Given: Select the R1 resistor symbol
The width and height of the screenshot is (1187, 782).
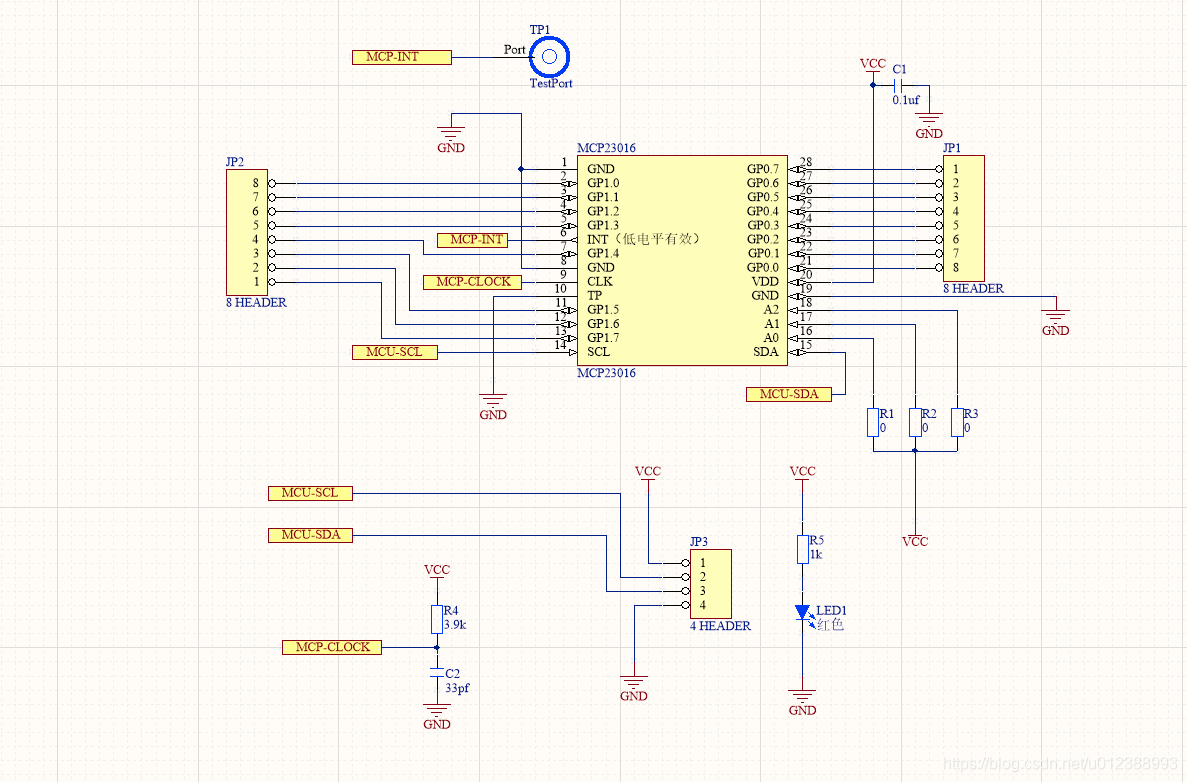Looking at the screenshot, I should tap(873, 422).
